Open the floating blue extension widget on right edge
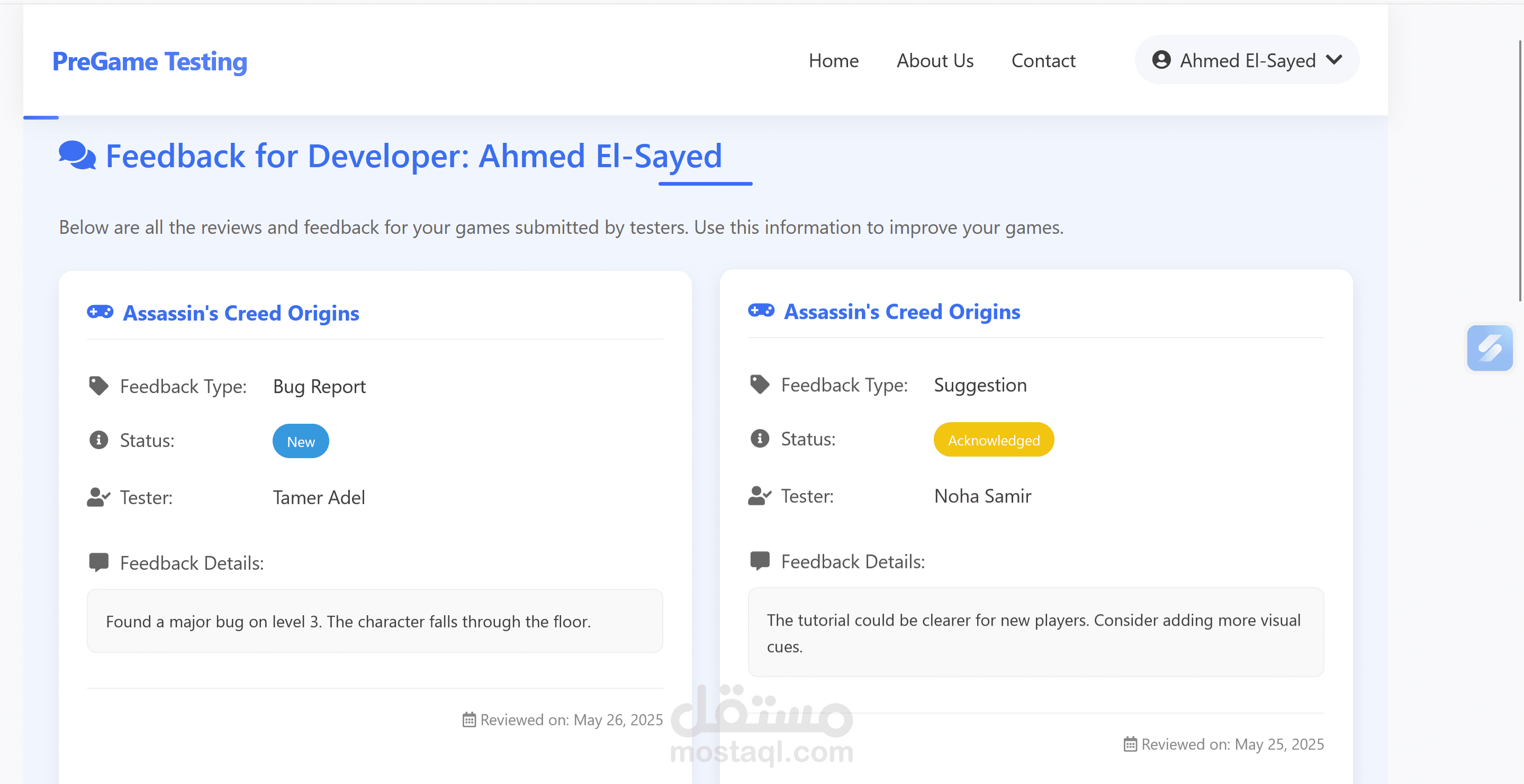 [x=1489, y=348]
